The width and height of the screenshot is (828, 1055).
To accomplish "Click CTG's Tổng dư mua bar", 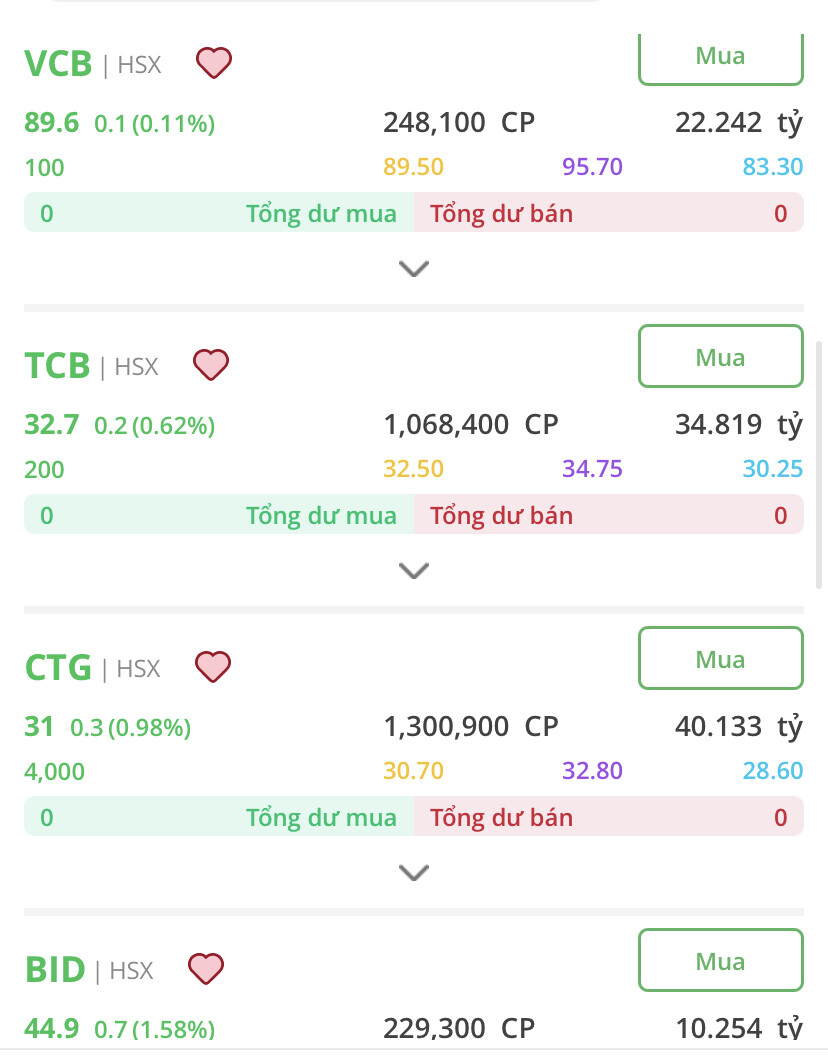I will click(219, 818).
